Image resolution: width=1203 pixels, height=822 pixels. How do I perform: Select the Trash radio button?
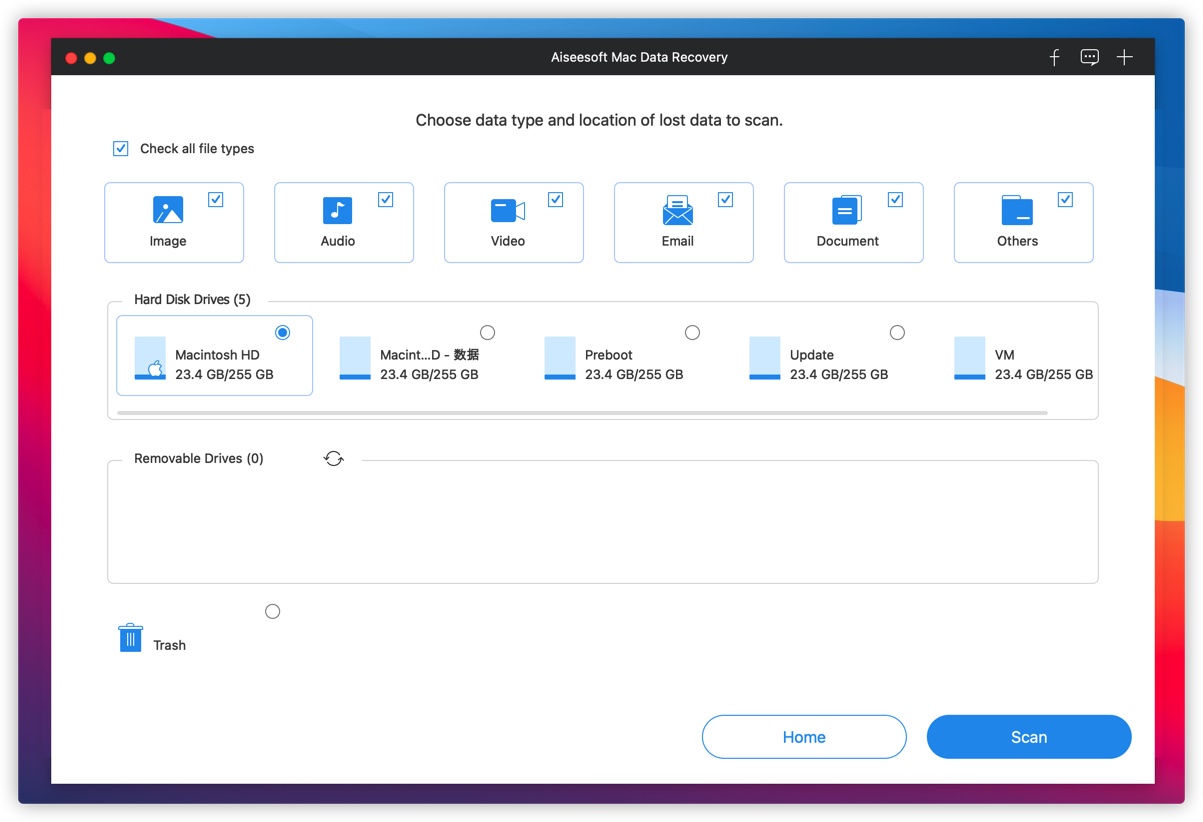click(273, 611)
